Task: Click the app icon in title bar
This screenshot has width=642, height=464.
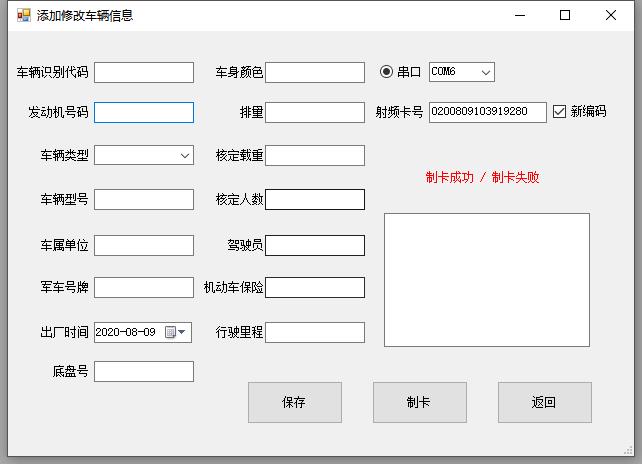Action: click(24, 15)
